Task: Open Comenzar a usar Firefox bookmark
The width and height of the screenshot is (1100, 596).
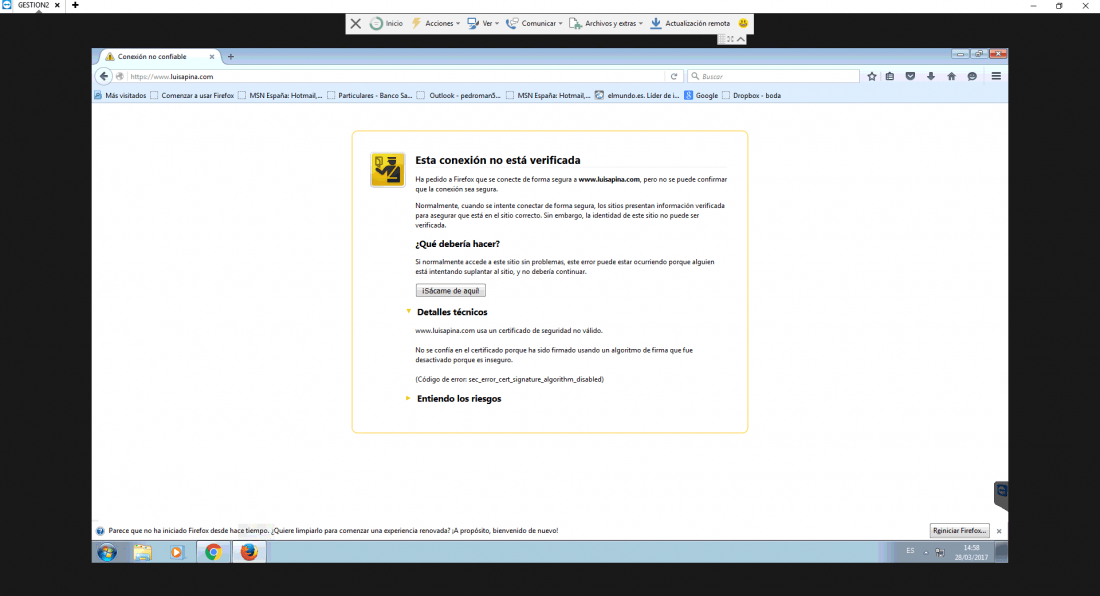Action: pos(192,95)
